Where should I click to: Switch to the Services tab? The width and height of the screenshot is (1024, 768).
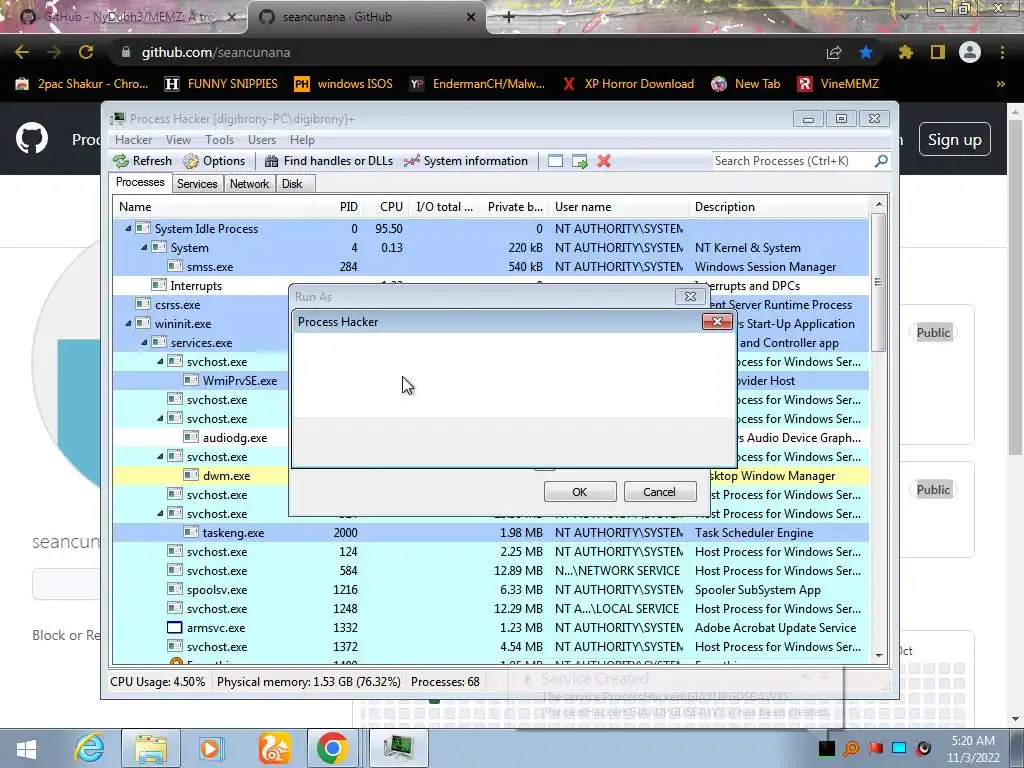197,184
